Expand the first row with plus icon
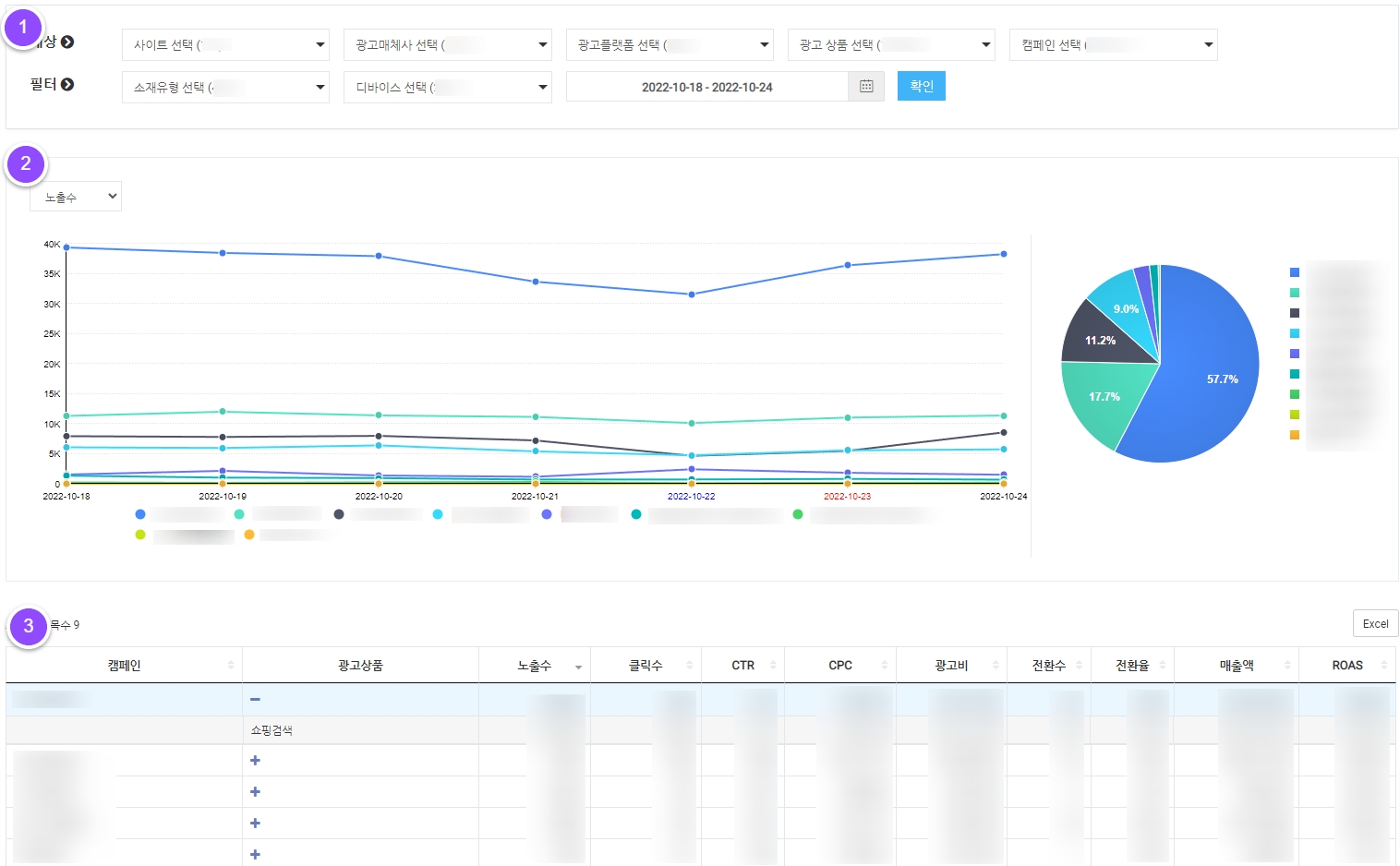1400x866 pixels. click(x=255, y=761)
